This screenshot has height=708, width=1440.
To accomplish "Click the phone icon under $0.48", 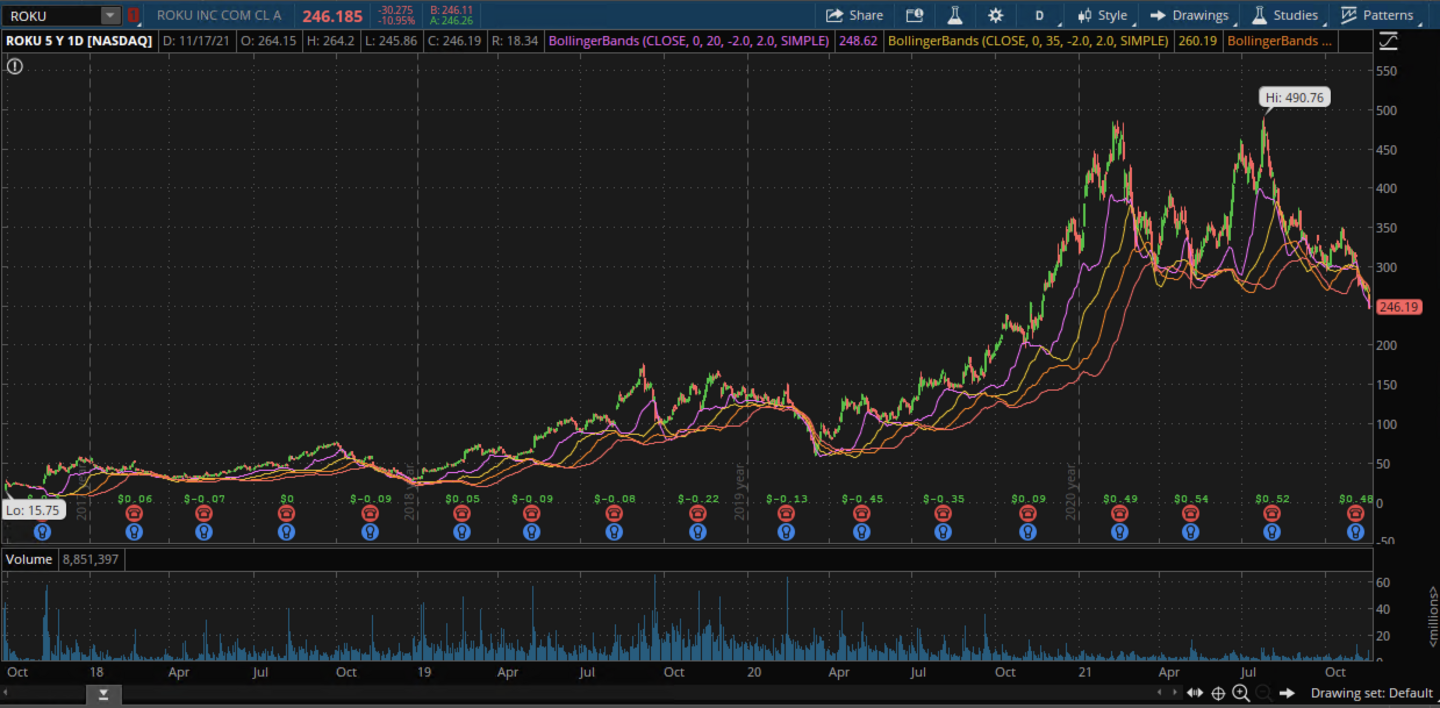I will (x=1355, y=514).
